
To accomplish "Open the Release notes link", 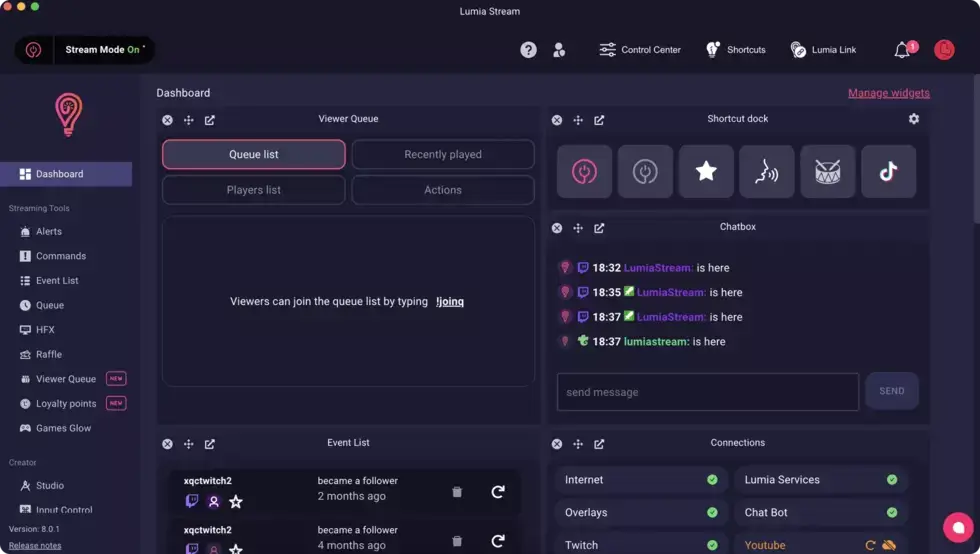I will [x=35, y=545].
